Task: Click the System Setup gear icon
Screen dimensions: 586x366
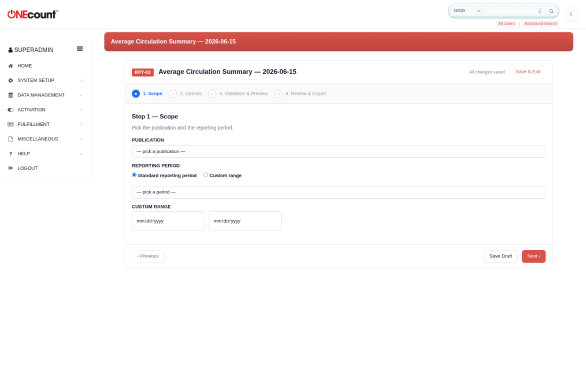Action: [10, 80]
